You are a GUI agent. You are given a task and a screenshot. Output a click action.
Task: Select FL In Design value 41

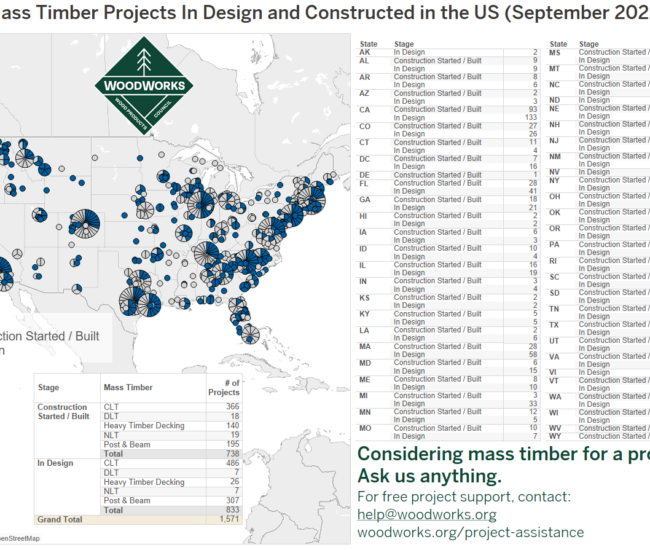tap(533, 191)
